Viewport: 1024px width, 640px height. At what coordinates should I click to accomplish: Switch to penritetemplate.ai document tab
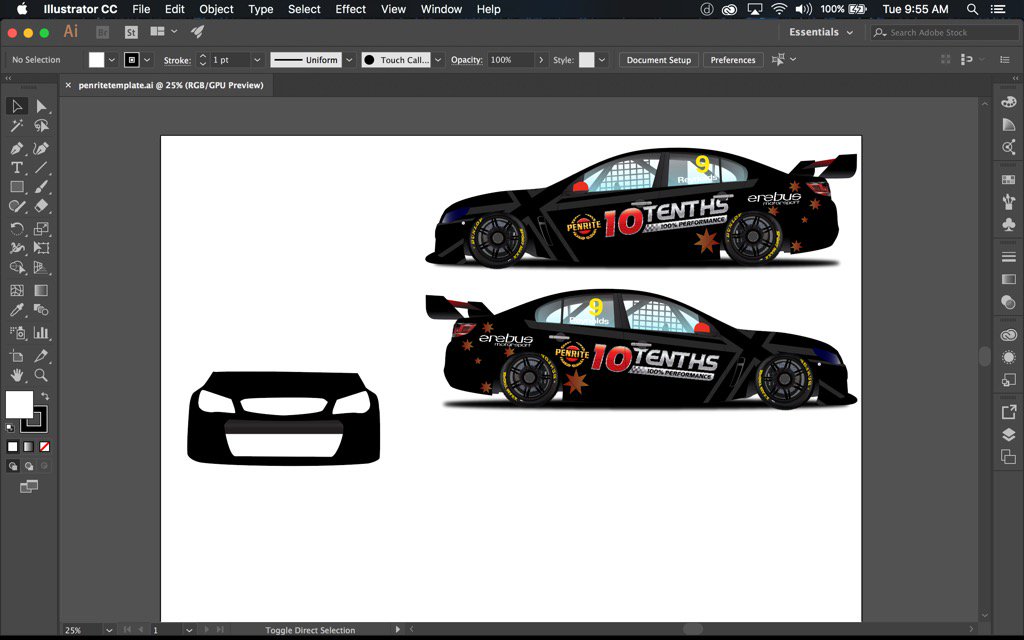pyautogui.click(x=170, y=85)
